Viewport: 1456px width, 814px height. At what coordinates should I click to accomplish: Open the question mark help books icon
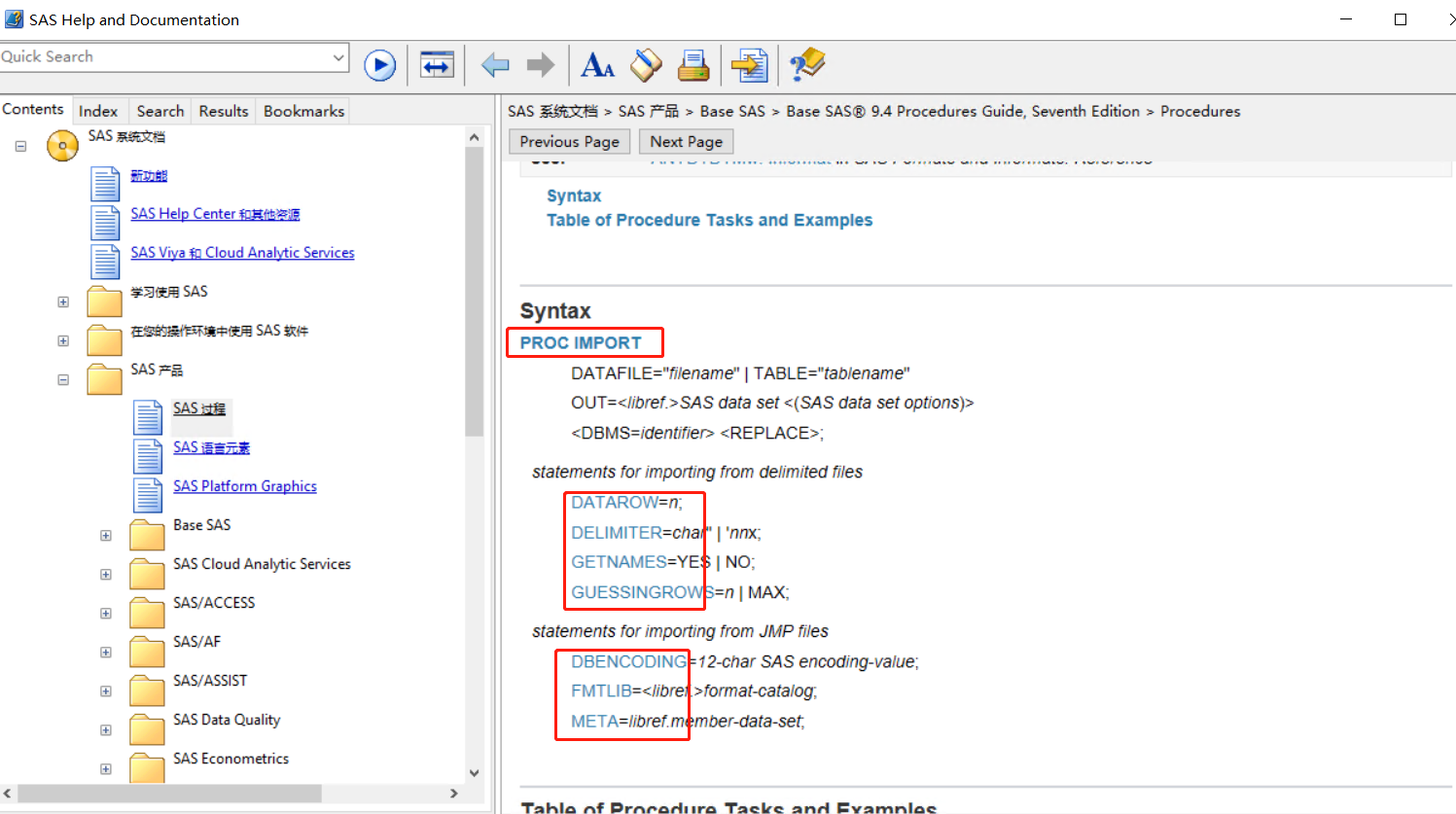point(806,65)
